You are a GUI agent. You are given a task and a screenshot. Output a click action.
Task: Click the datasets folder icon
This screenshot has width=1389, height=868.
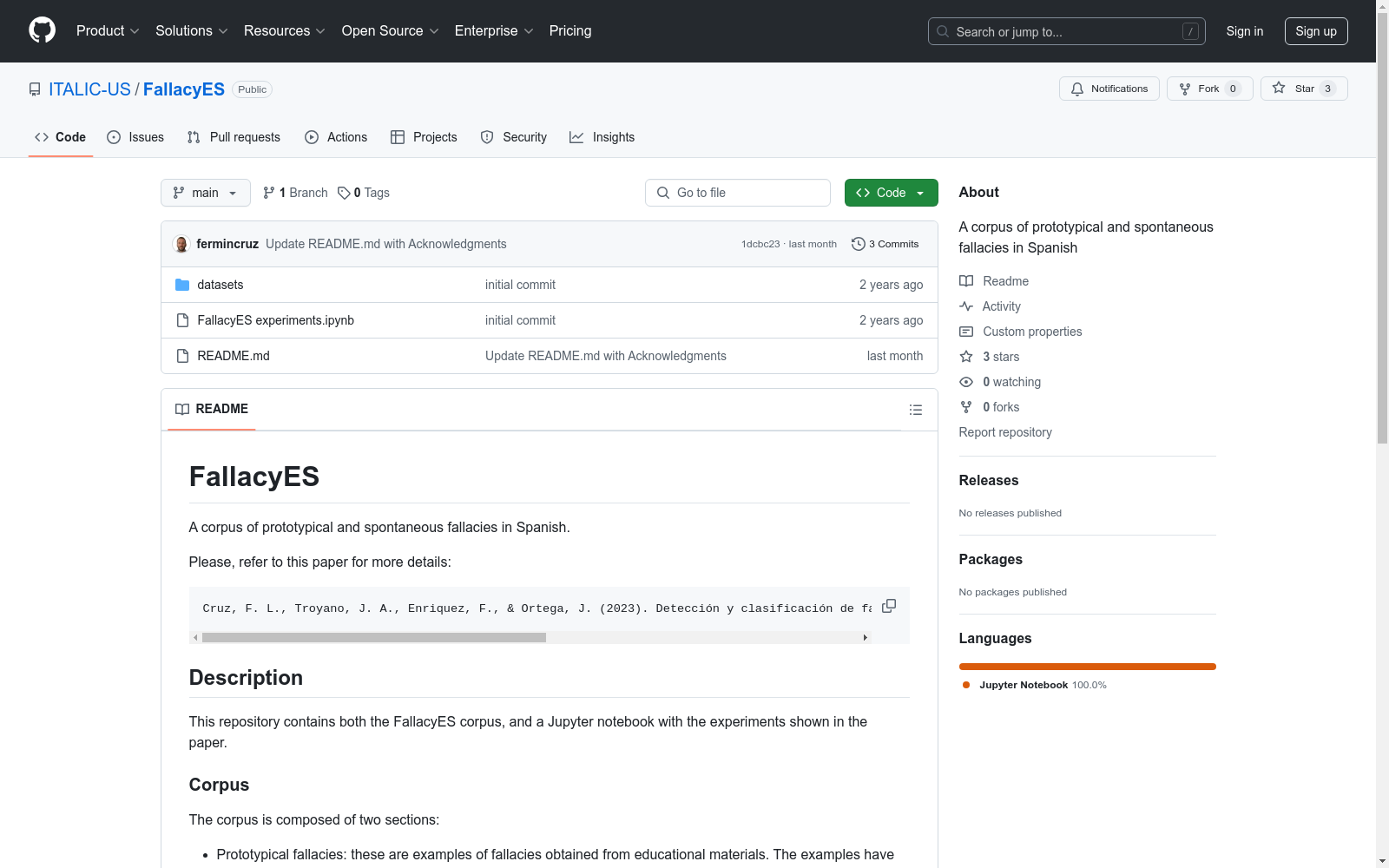tap(182, 285)
